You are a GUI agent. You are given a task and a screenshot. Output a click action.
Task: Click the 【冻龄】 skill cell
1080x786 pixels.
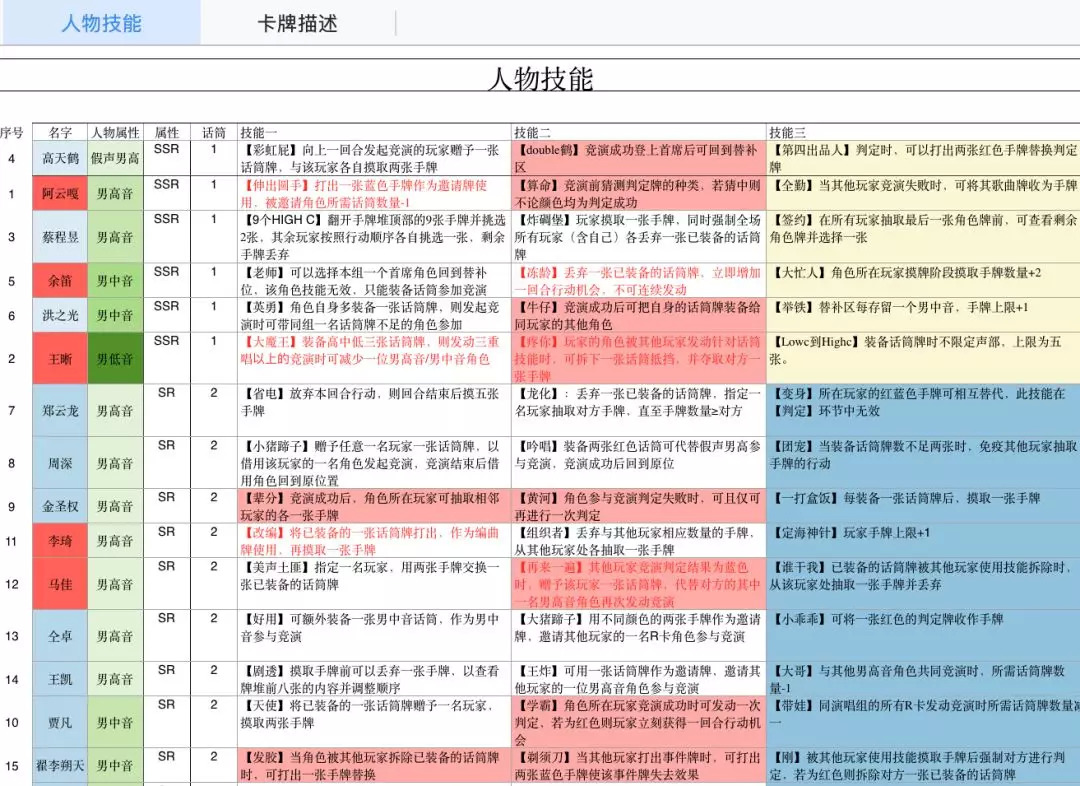click(x=639, y=280)
